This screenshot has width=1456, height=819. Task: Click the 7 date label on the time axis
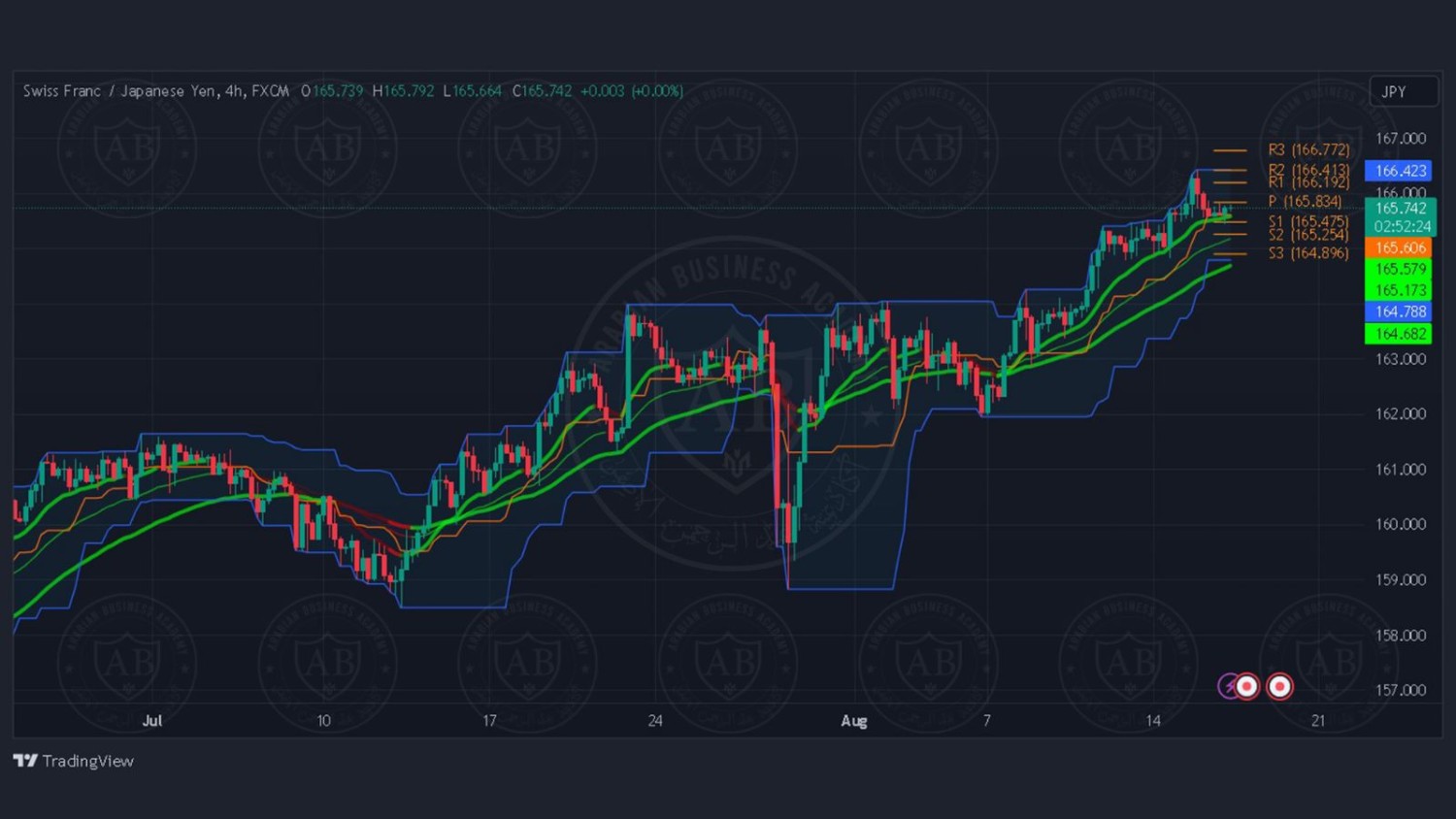pos(987,721)
